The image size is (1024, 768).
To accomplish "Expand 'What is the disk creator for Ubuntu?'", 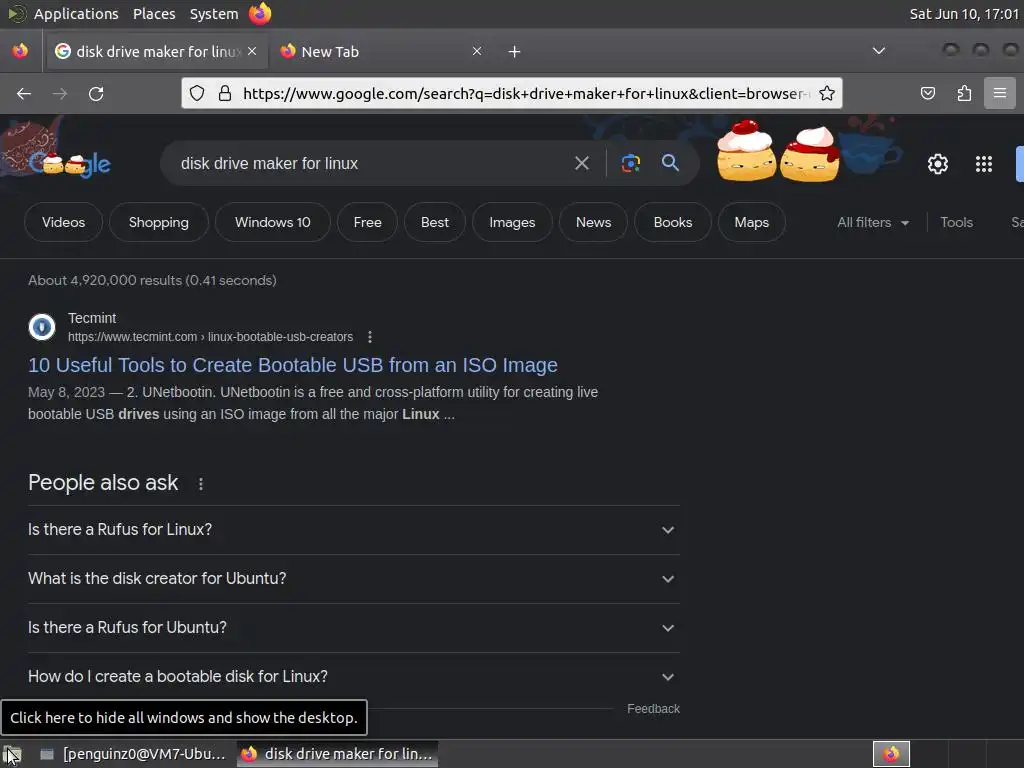I will coord(353,579).
